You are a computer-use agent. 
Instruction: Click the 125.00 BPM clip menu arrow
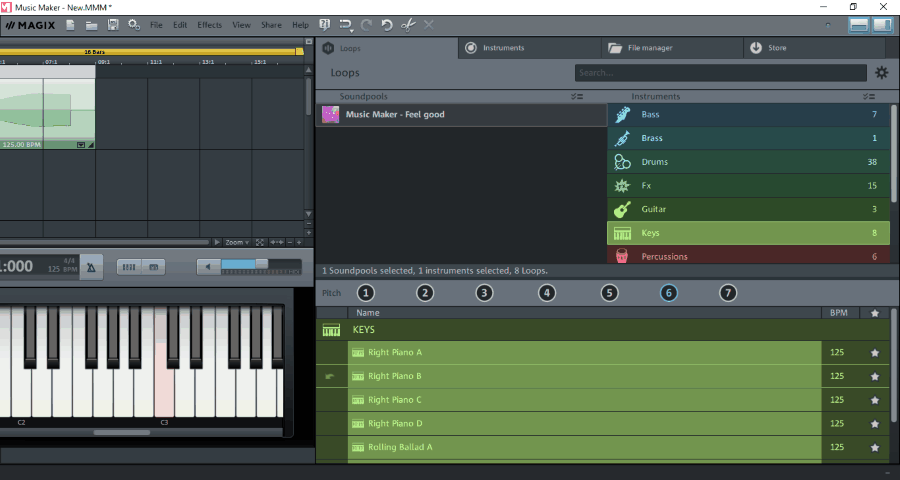(81, 145)
